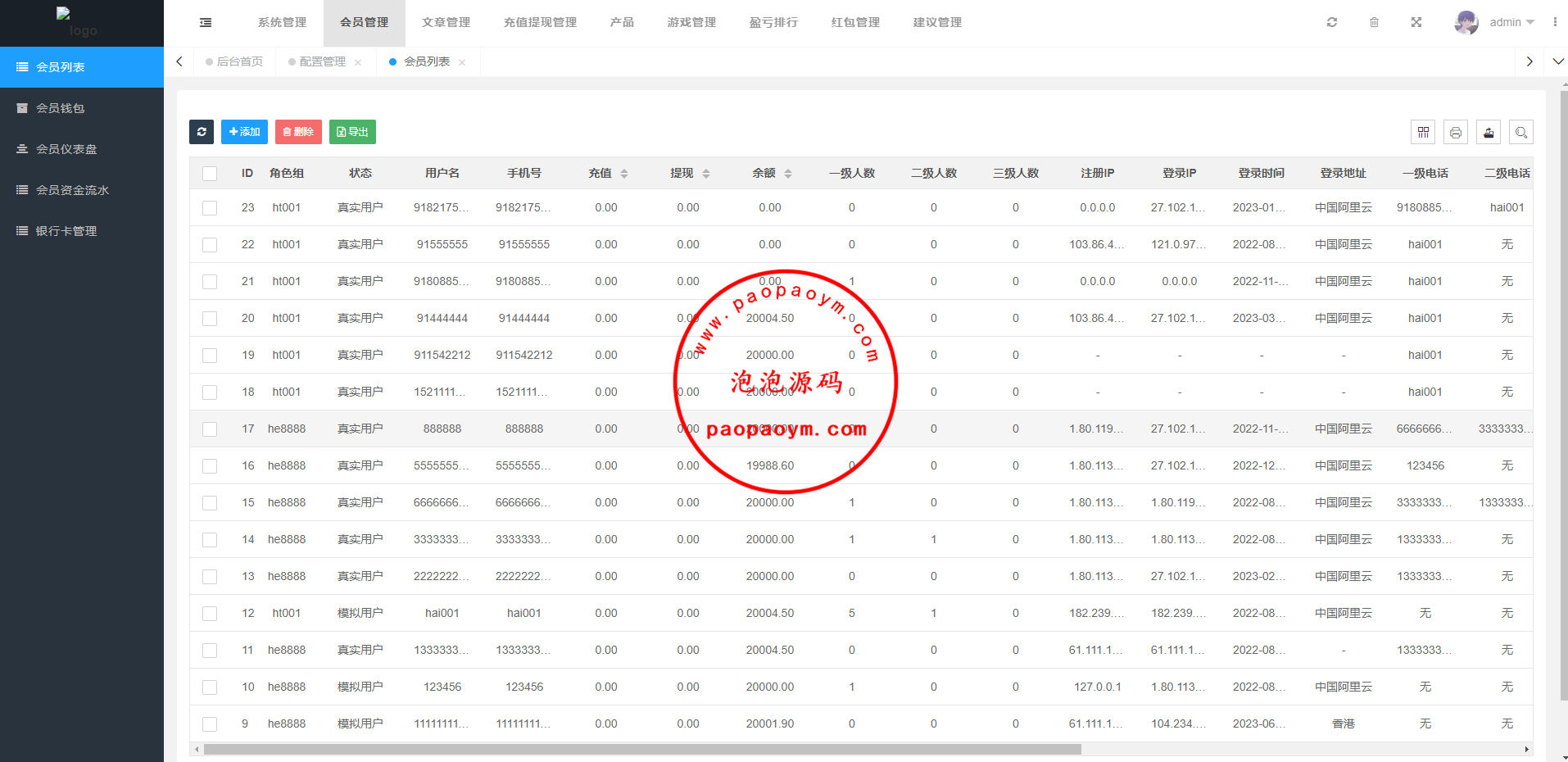Click the refresh icon in top header
1568x762 pixels.
(x=1332, y=23)
